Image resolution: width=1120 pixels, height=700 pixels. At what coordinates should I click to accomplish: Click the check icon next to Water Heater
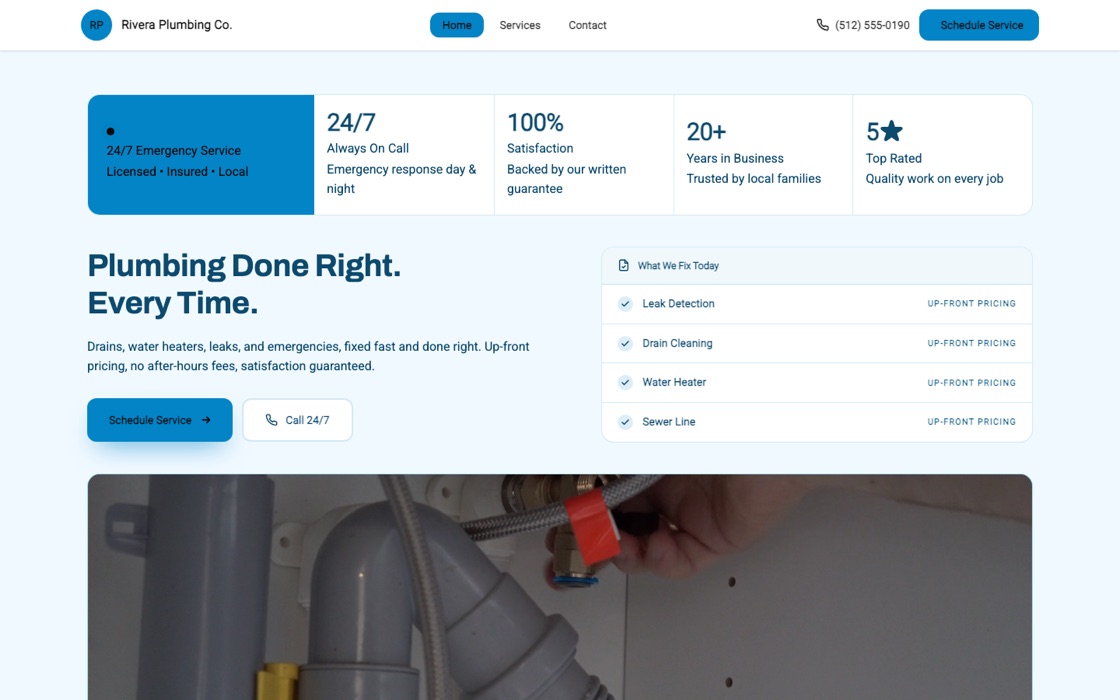625,382
